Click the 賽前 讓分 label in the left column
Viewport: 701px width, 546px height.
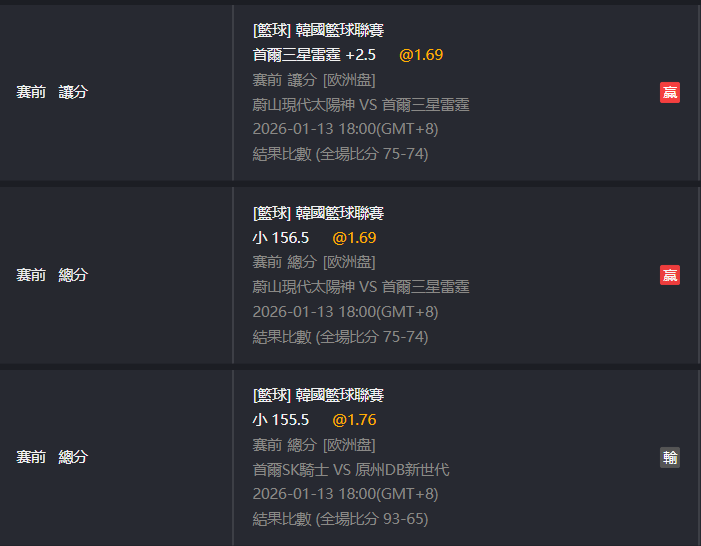point(52,92)
